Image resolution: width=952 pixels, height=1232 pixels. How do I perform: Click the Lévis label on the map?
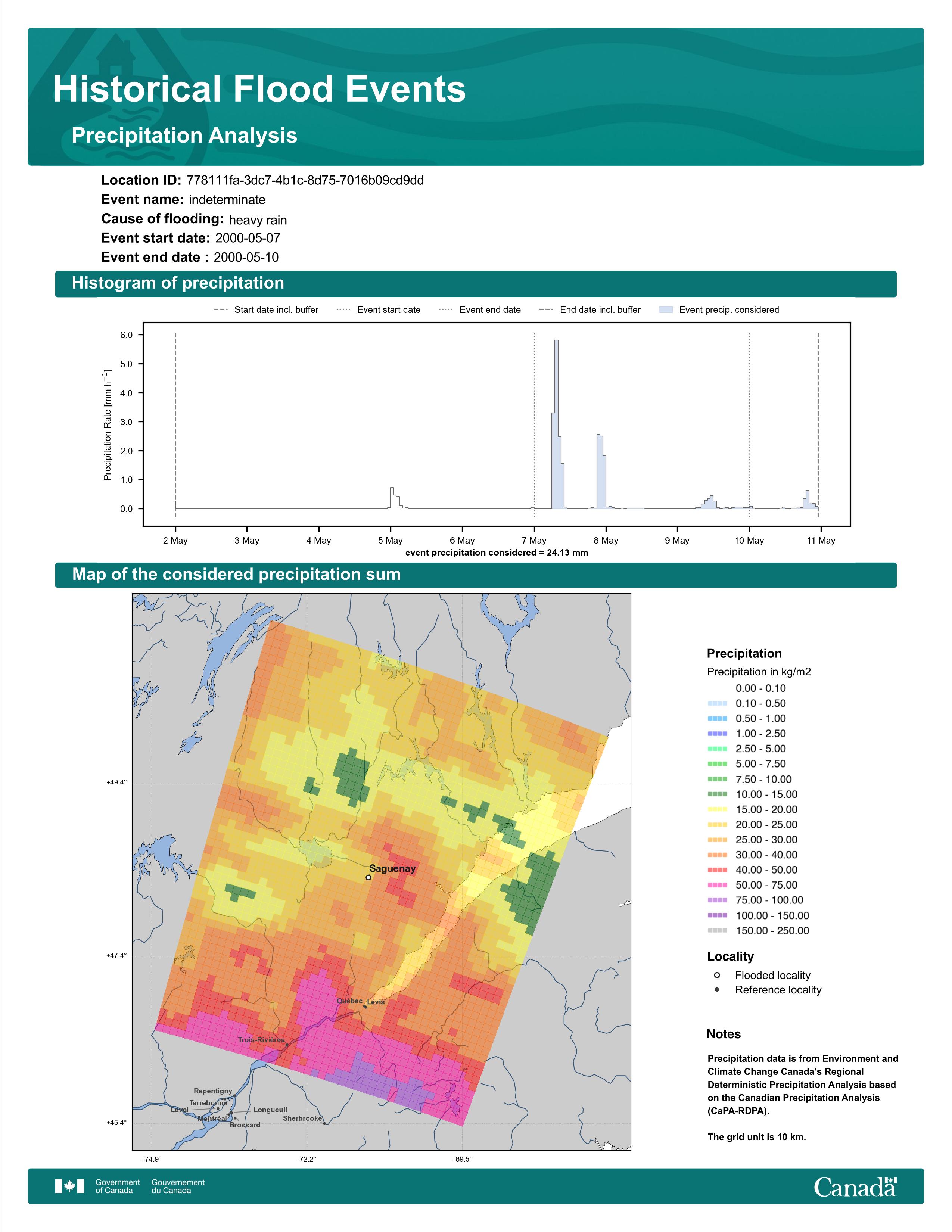click(x=376, y=1002)
